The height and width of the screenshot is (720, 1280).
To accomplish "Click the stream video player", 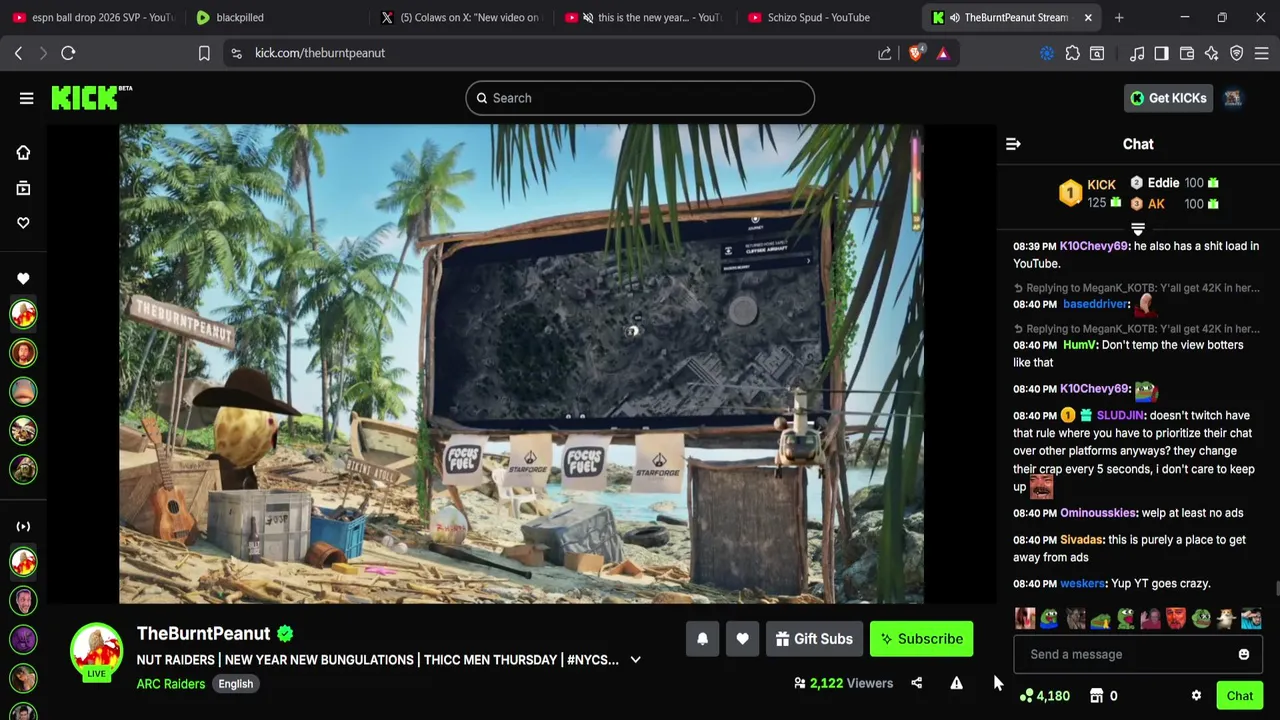I will coord(521,364).
